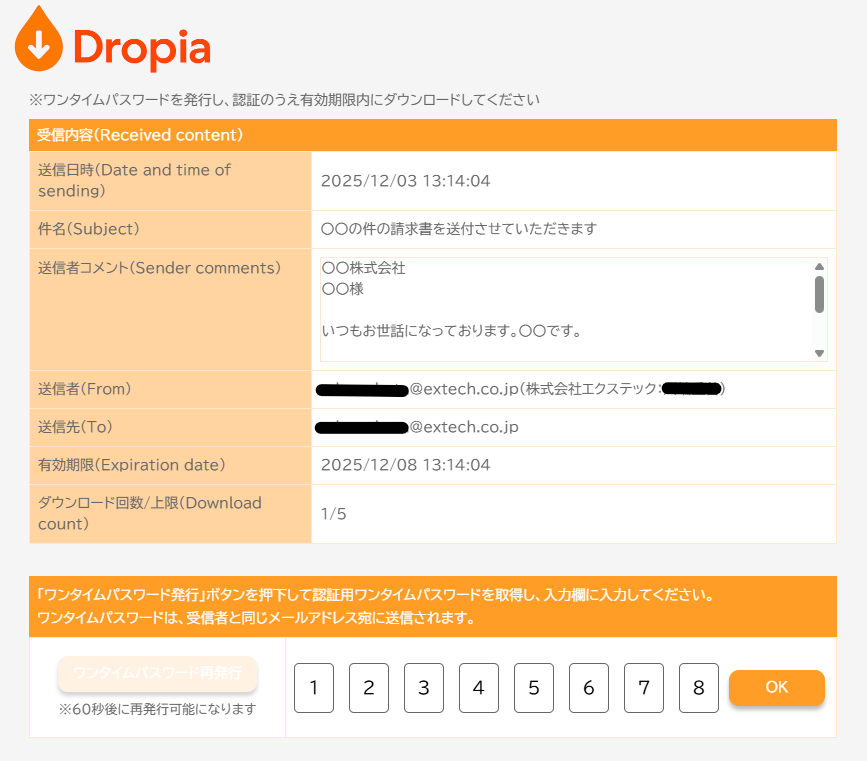Click the scroll up arrow in sender comments
Viewport: 867px width, 761px height.
click(x=819, y=267)
